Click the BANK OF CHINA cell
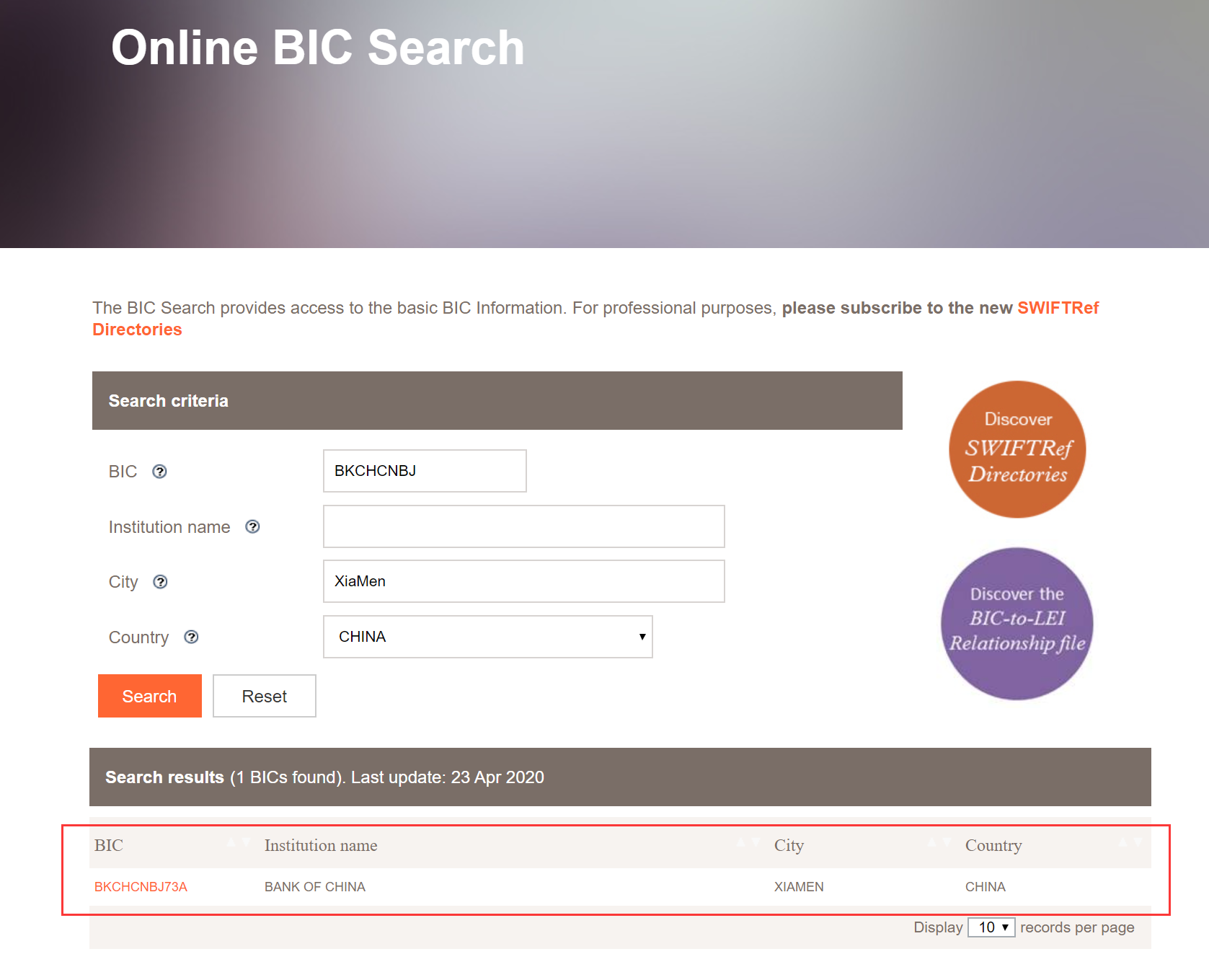The height and width of the screenshot is (980, 1209). click(315, 887)
